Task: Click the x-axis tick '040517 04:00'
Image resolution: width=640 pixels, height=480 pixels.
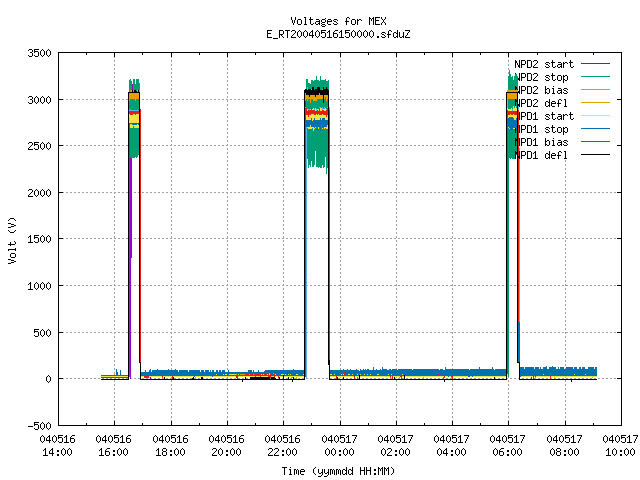Action: [452, 446]
